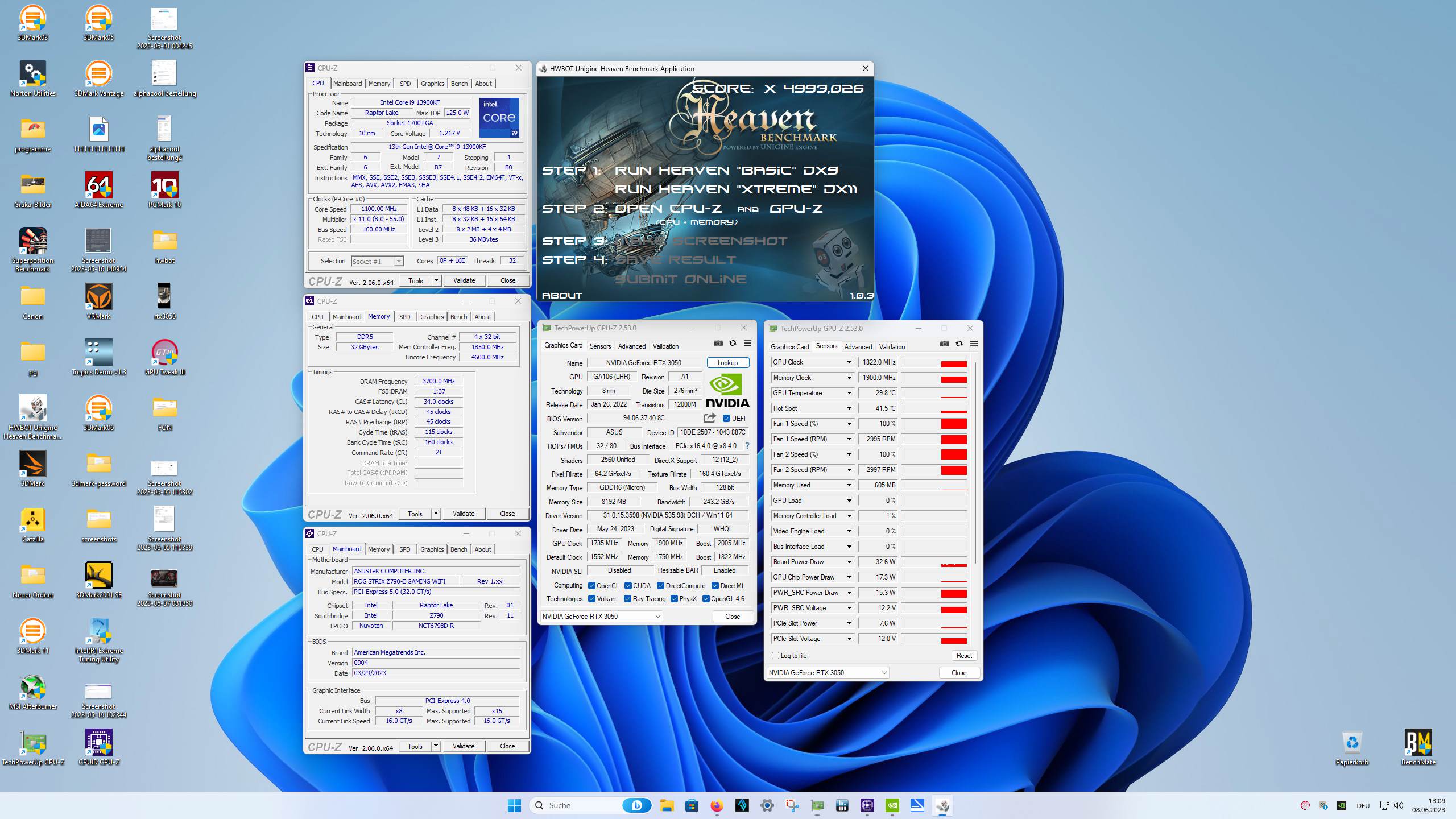This screenshot has height=819, width=1456.
Task: Open Graphics tab in CPU-Z Memory window
Action: pyautogui.click(x=432, y=317)
